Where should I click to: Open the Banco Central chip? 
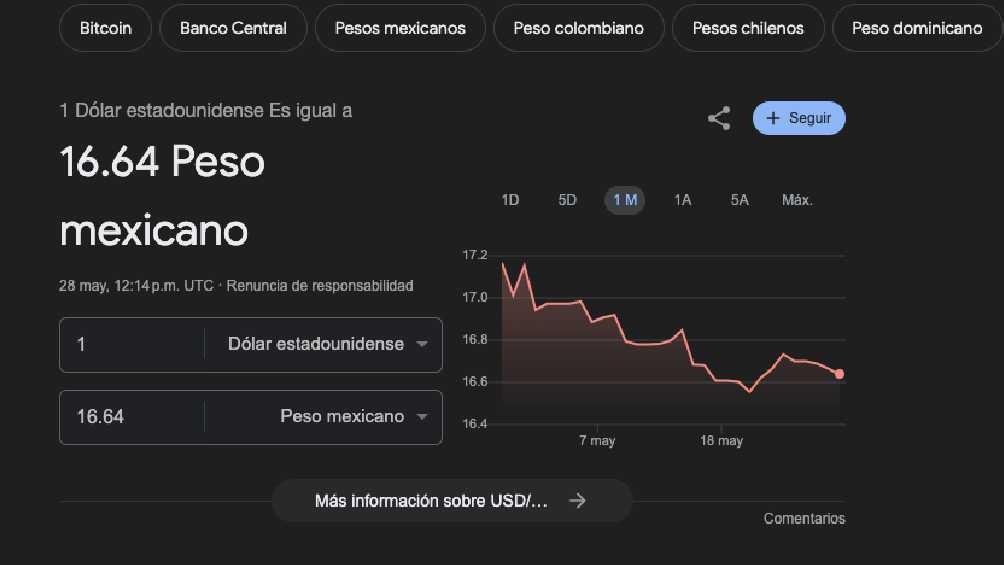[x=233, y=28]
